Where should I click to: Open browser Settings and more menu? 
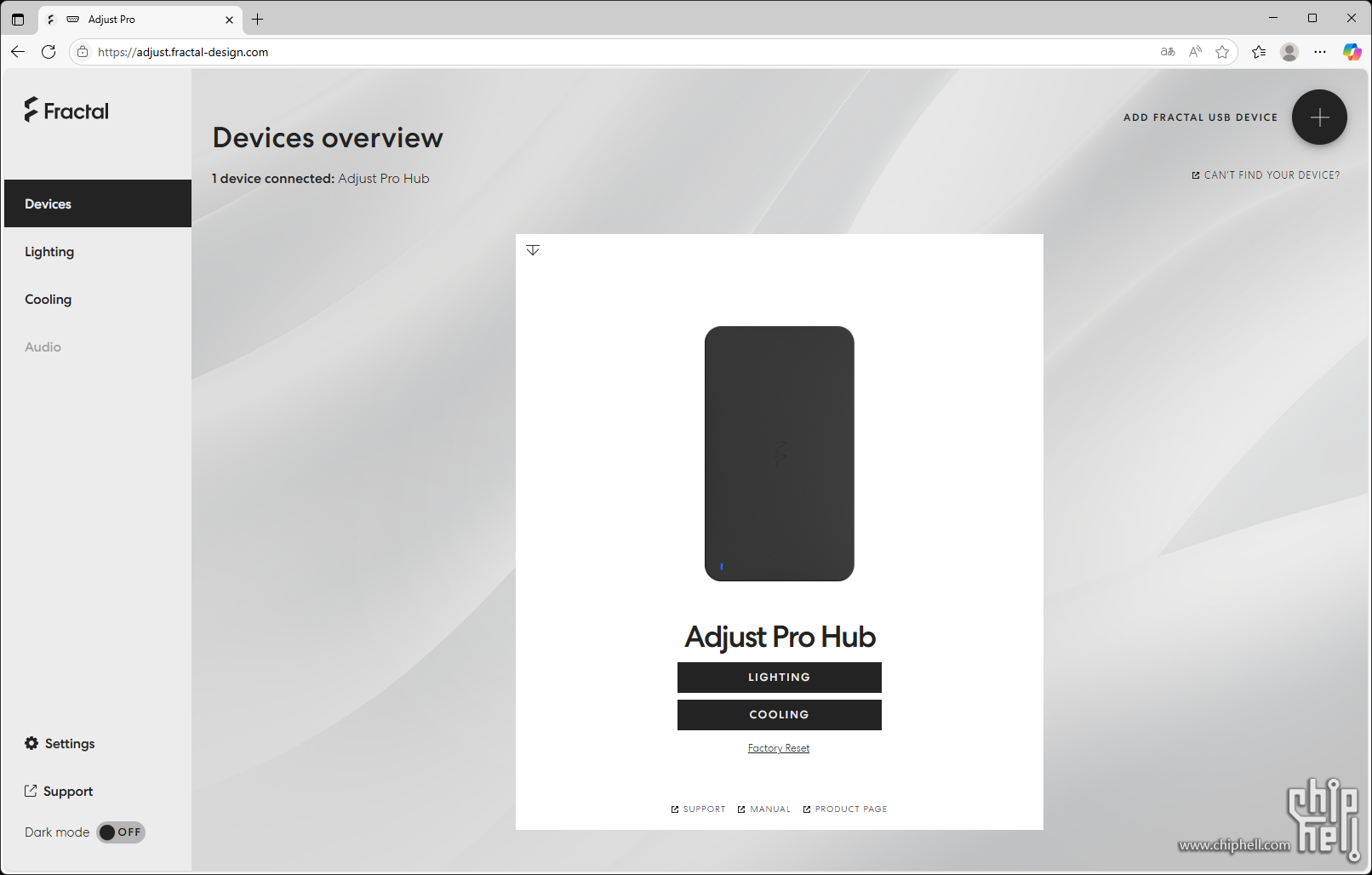pos(1320,52)
